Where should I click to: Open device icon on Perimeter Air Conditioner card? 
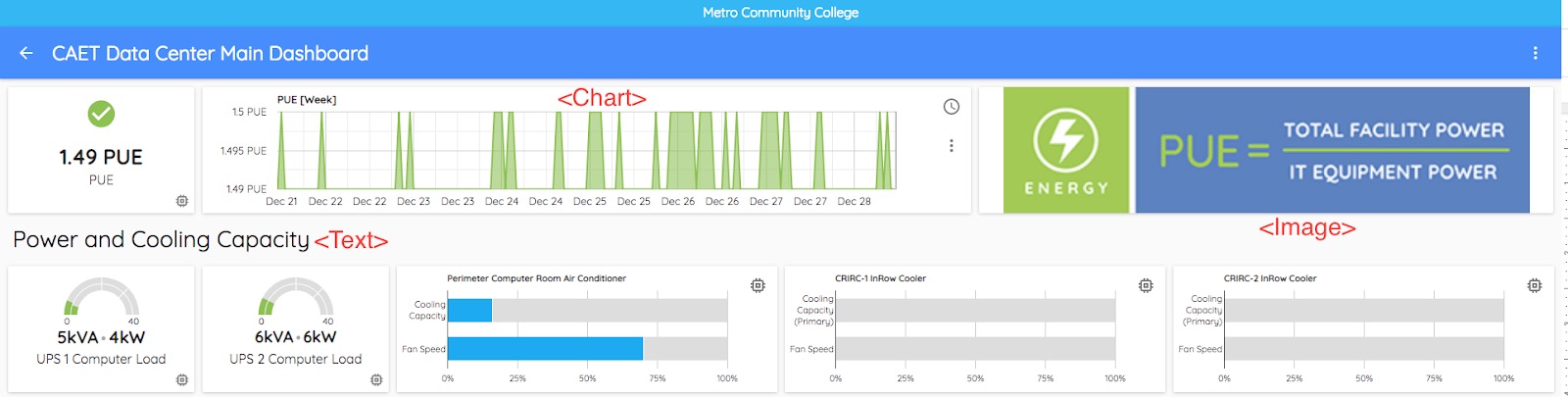point(758,285)
